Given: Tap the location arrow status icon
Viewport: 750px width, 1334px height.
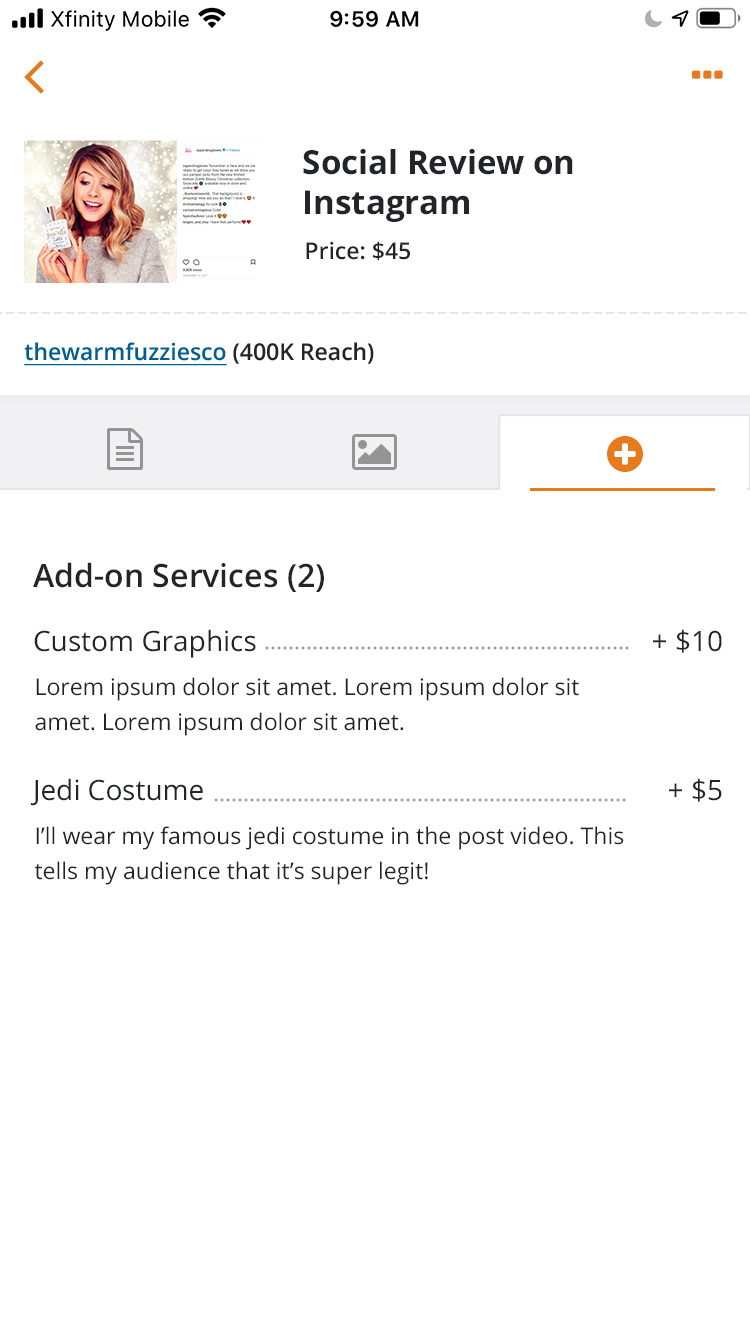Looking at the screenshot, I should [680, 18].
